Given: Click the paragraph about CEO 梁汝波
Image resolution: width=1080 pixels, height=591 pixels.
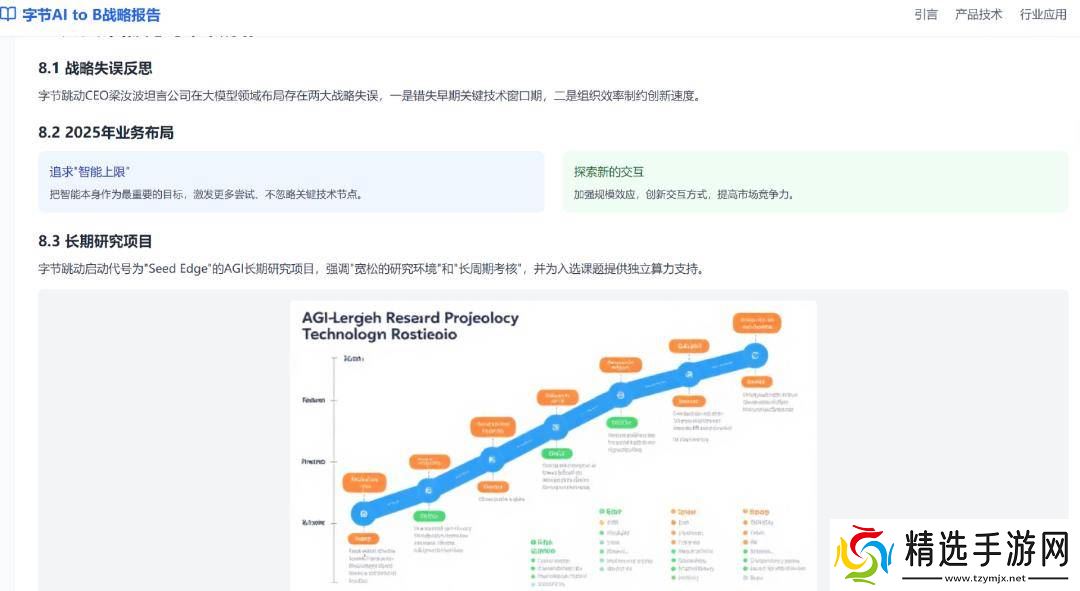Looking at the screenshot, I should [x=368, y=96].
